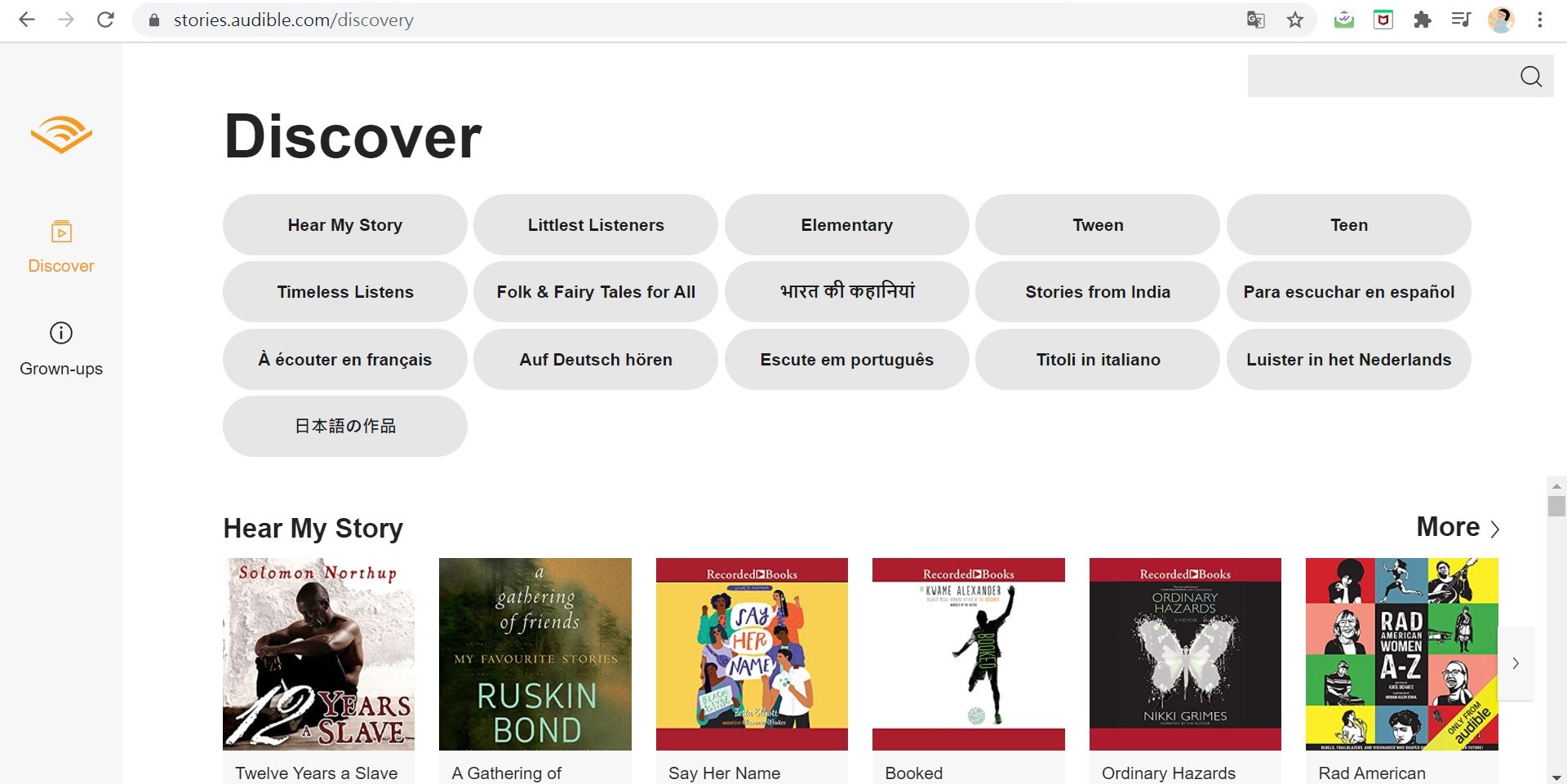
Task: Open the Folk & Fairy Tales for All category
Action: coord(596,292)
